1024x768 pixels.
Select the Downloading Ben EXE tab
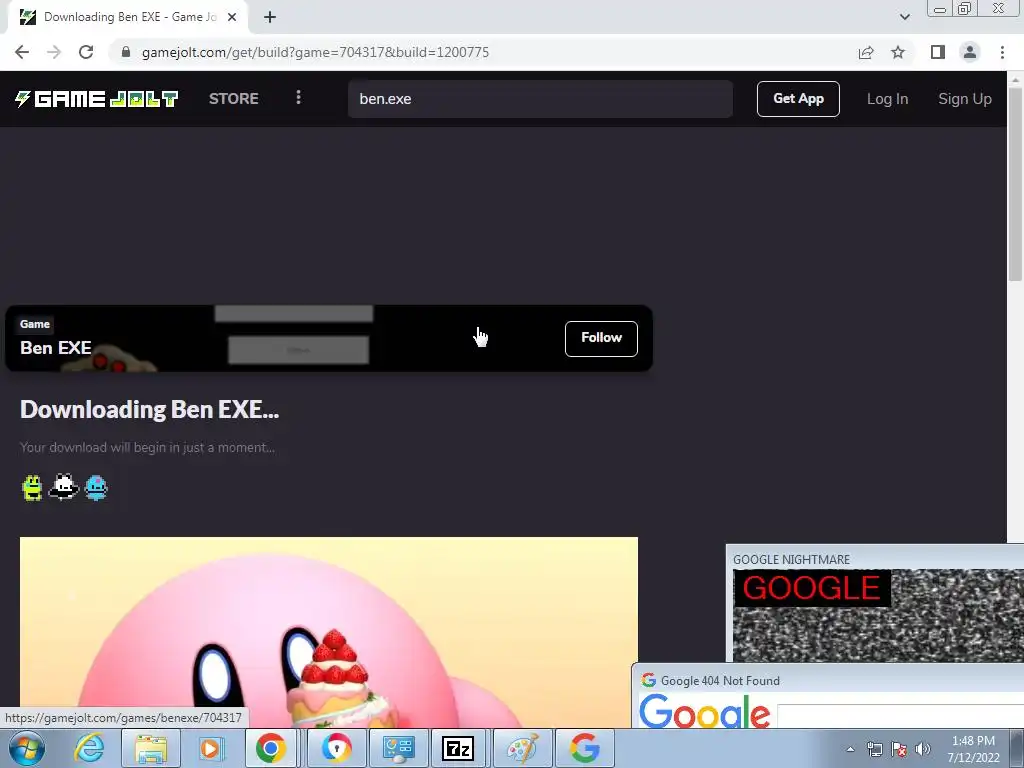pos(129,18)
